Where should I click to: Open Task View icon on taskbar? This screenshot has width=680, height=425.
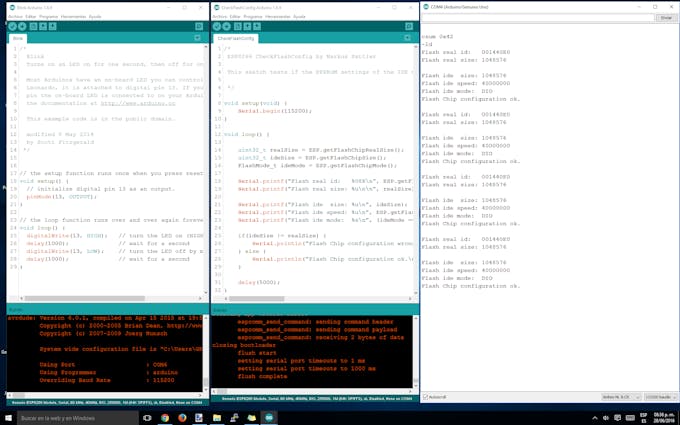click(x=147, y=418)
